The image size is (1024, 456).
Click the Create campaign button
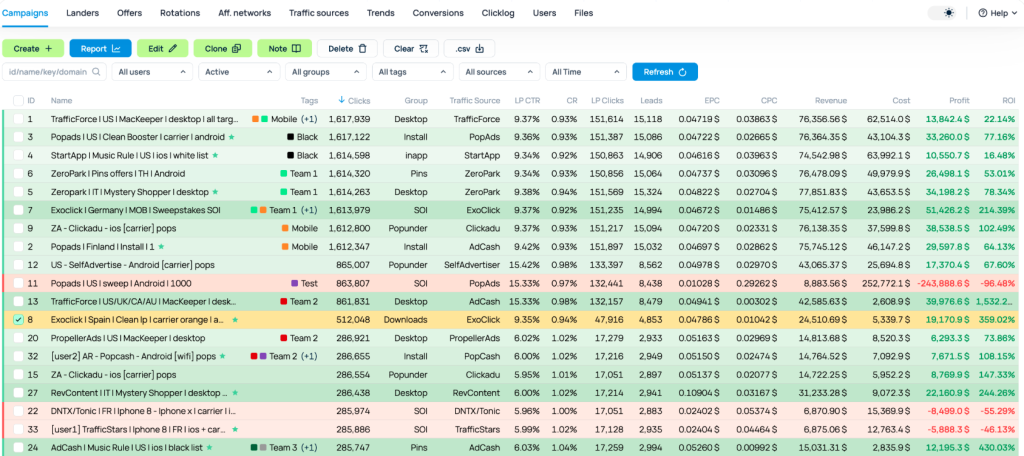point(33,48)
